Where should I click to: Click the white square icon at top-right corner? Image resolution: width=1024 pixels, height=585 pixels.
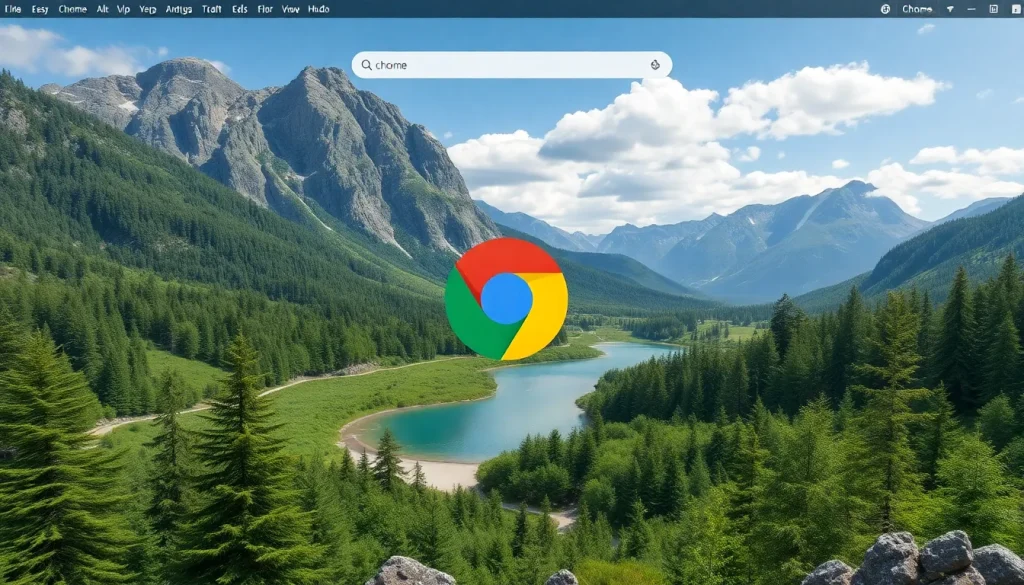tap(1016, 9)
